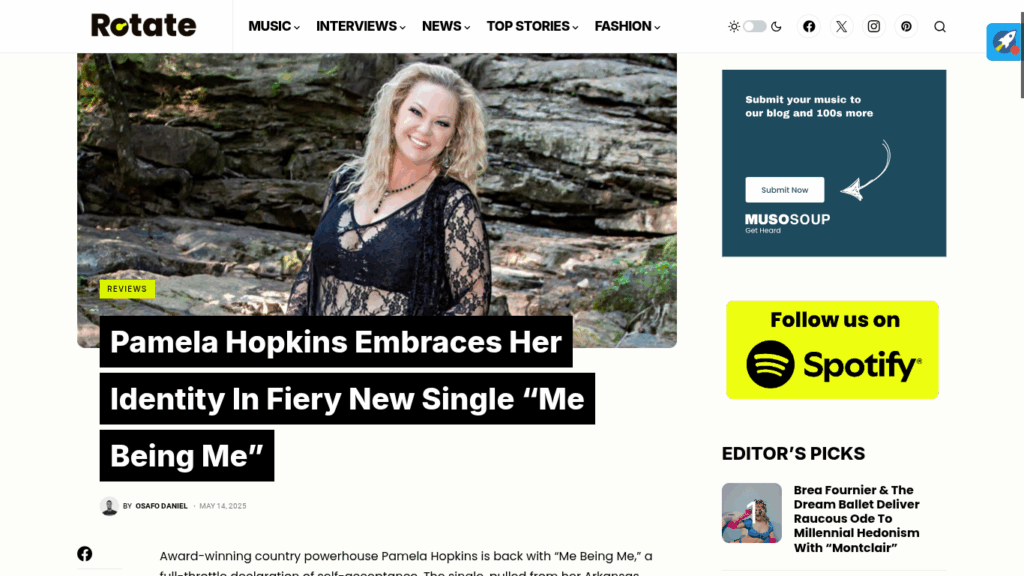Share article via Facebook icon beside text
Viewport: 1024px width, 576px height.
click(x=85, y=554)
